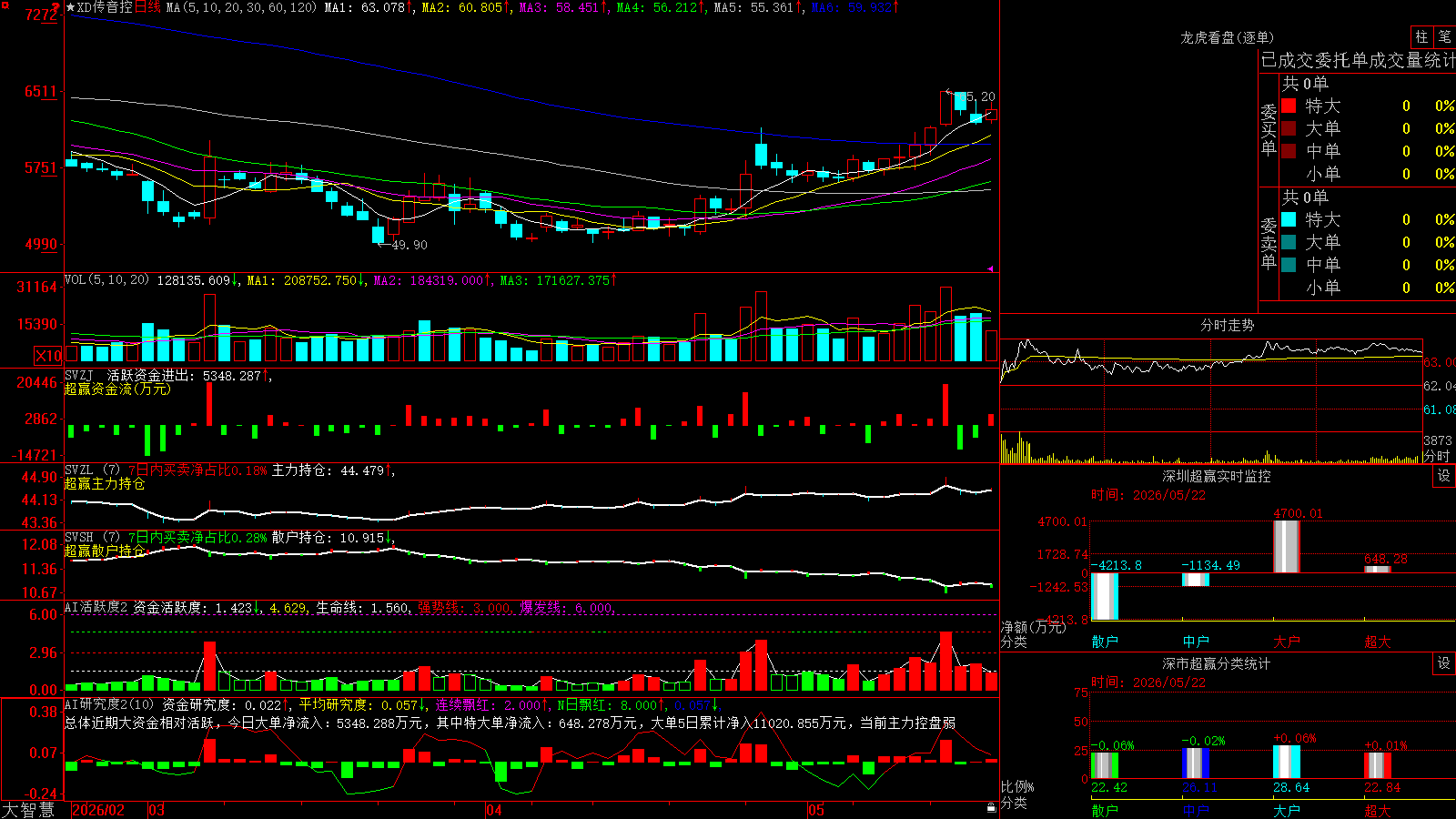Image resolution: width=1456 pixels, height=819 pixels.
Task: Click the 超大 ratio bar showing 22.84
Action: (1378, 765)
